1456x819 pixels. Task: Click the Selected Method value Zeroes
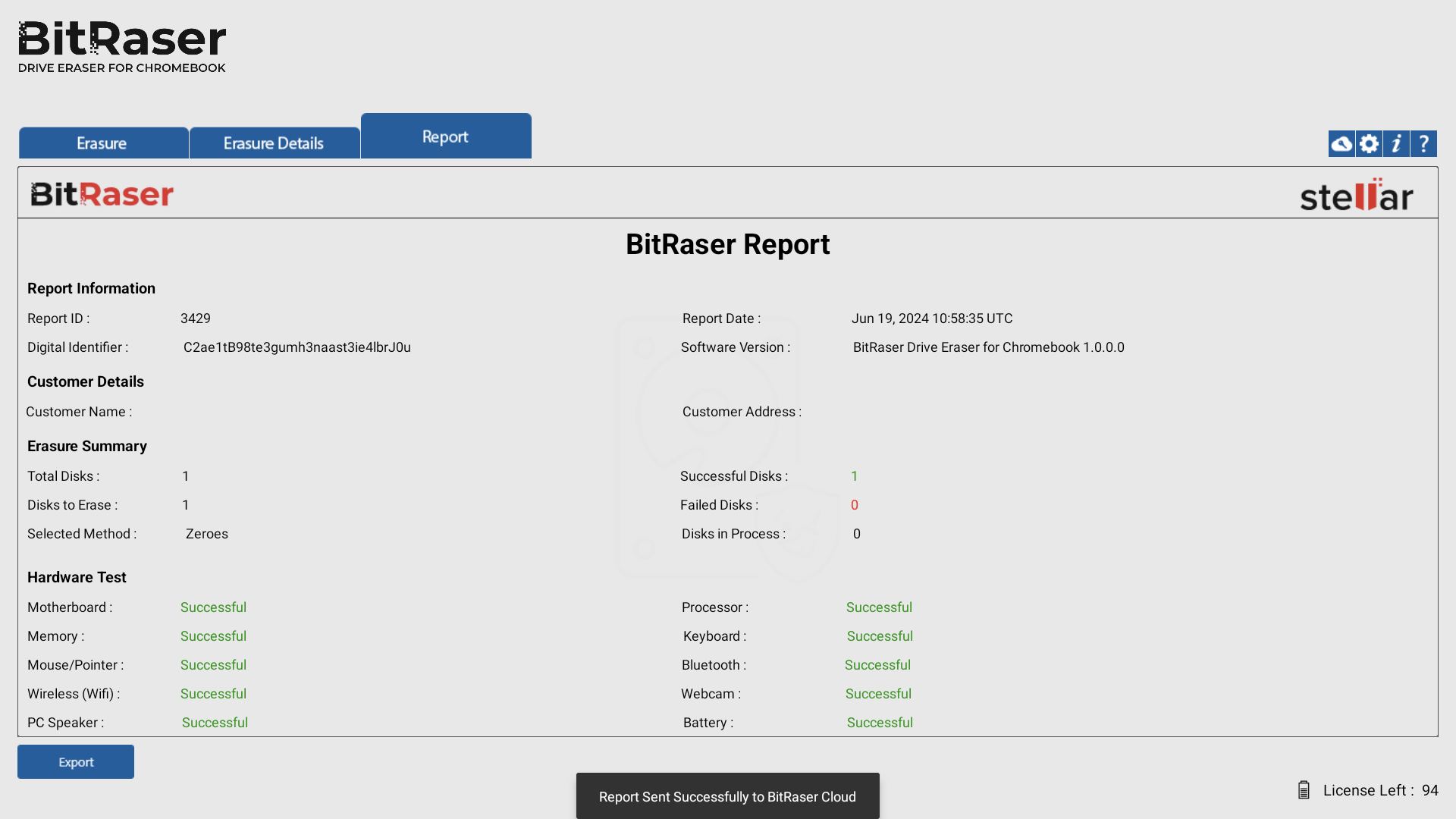(x=207, y=534)
